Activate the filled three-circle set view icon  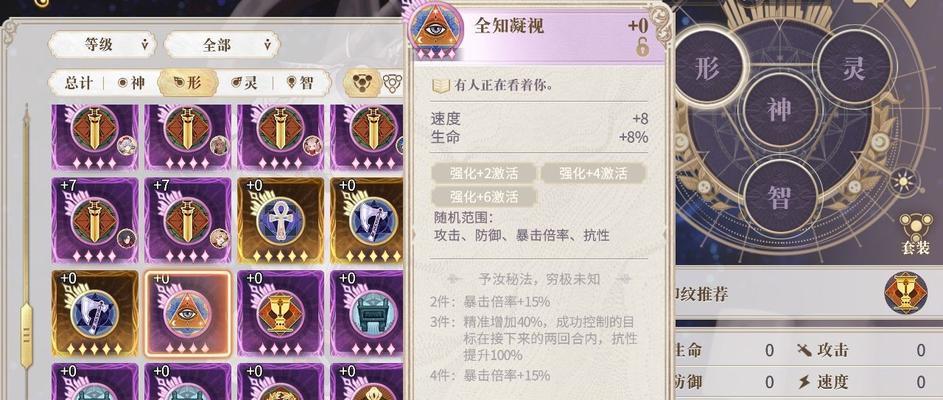click(x=361, y=83)
